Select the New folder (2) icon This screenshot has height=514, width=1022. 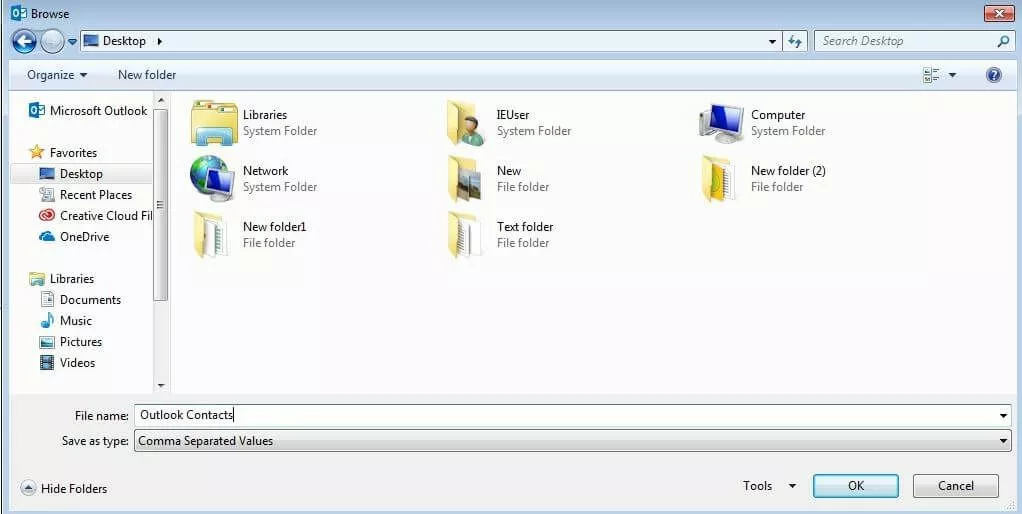pyautogui.click(x=717, y=178)
